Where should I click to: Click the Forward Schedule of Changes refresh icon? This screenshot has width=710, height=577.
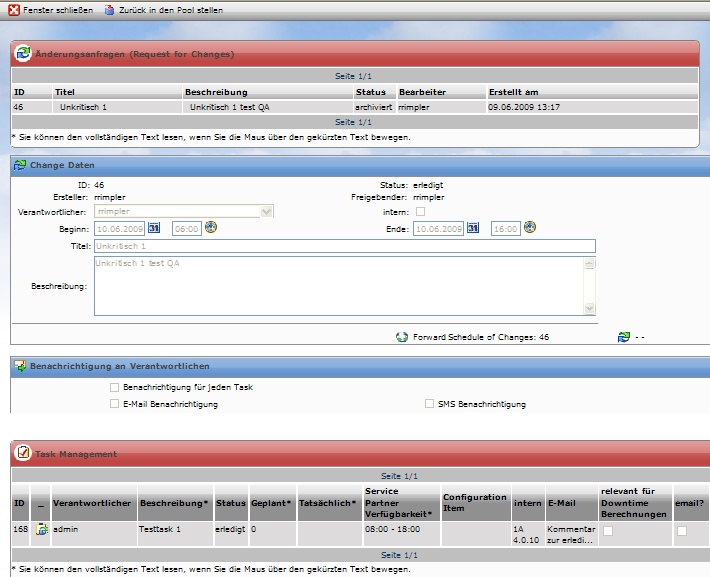click(x=402, y=337)
